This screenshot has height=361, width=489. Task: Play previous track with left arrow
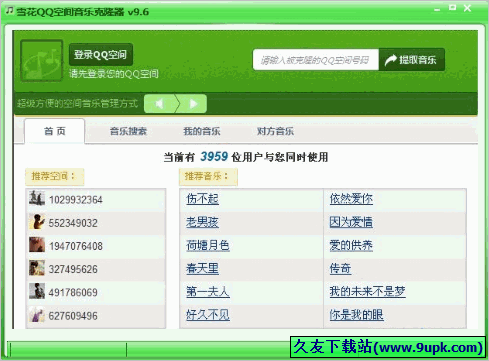tap(160, 104)
